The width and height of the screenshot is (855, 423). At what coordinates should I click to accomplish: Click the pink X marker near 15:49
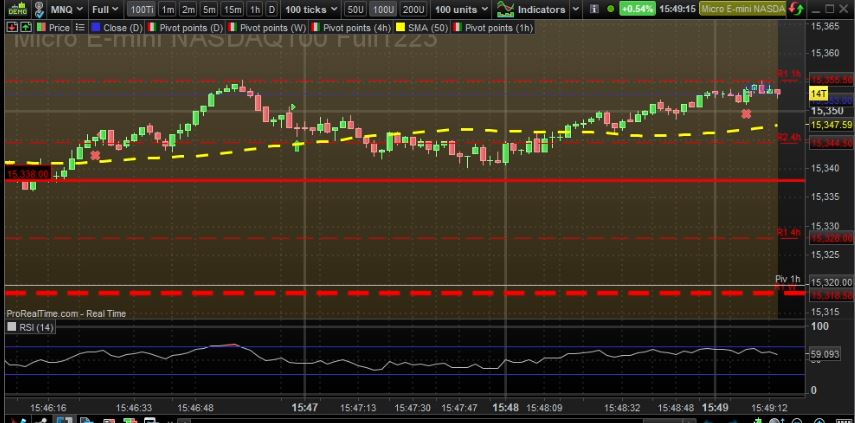pos(746,114)
